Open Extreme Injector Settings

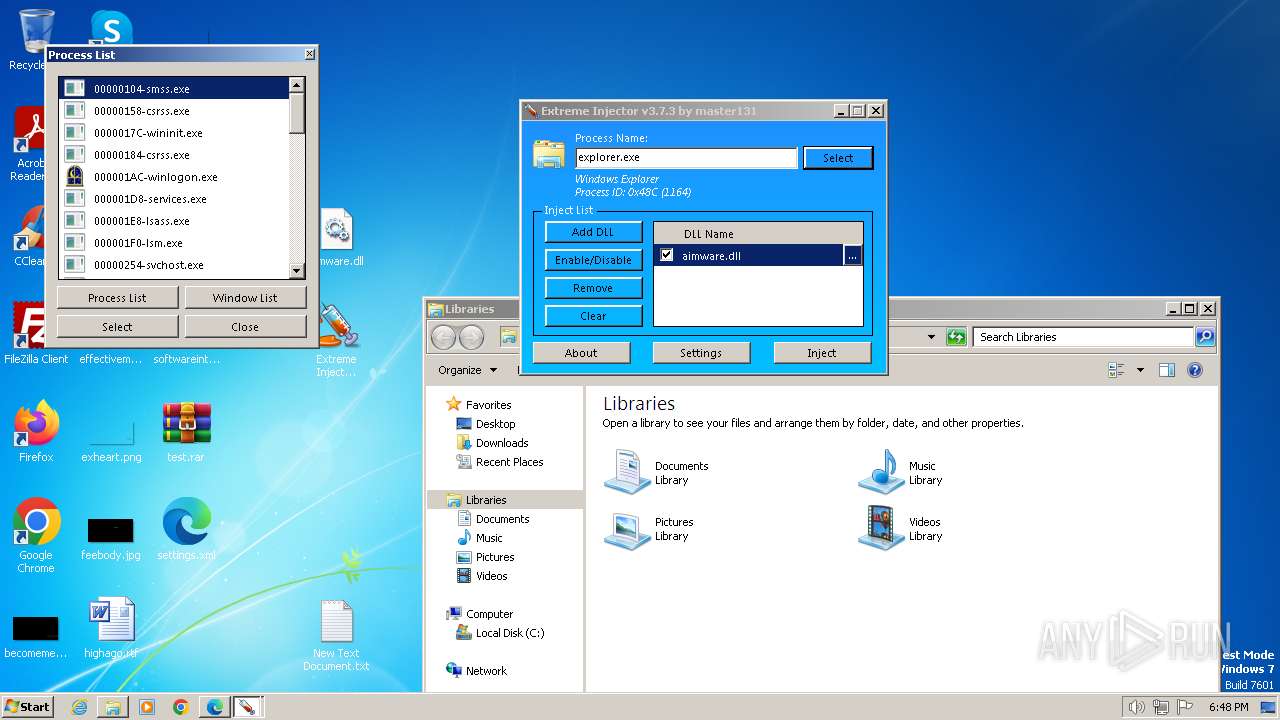701,353
